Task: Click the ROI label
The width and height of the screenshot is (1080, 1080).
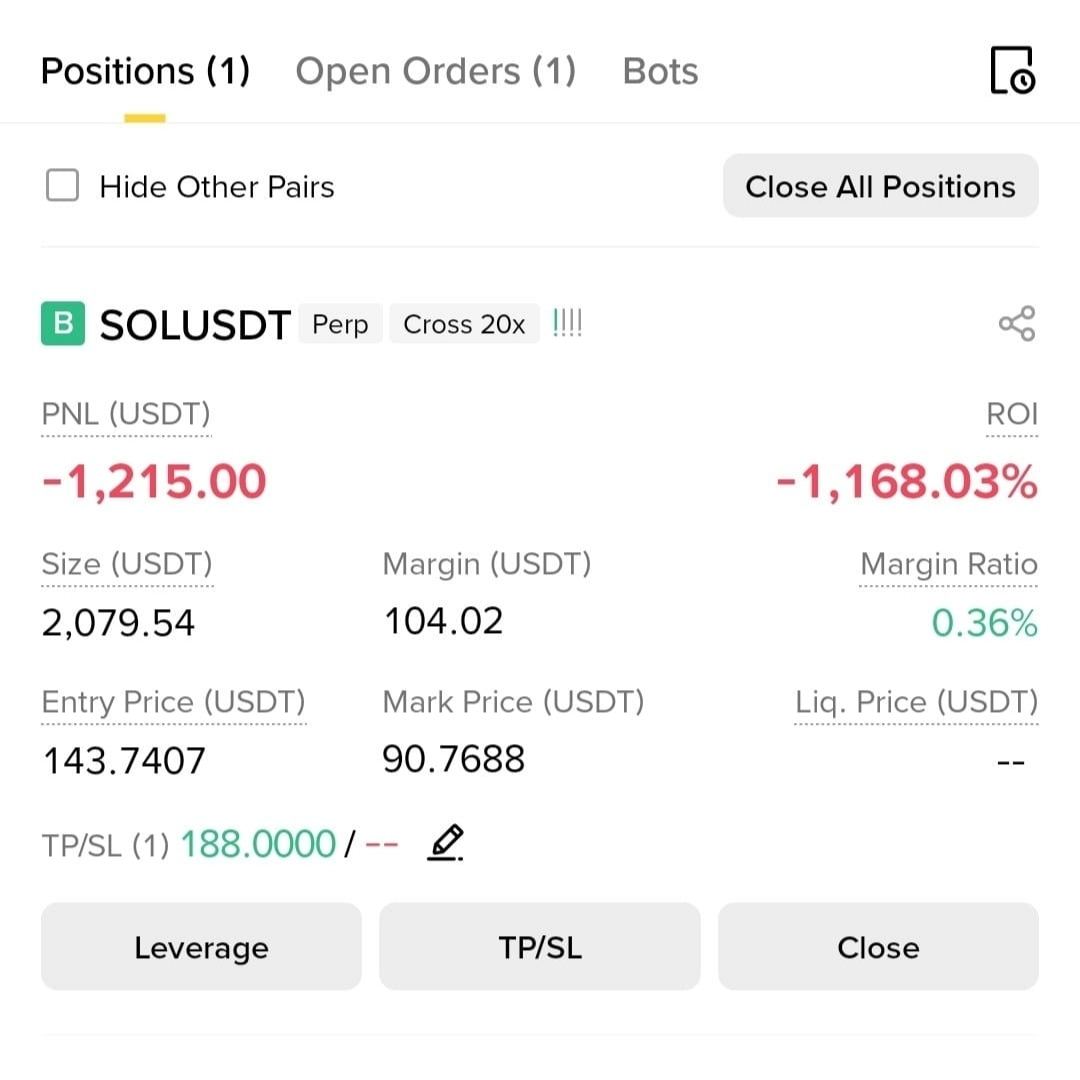Action: tap(1011, 414)
